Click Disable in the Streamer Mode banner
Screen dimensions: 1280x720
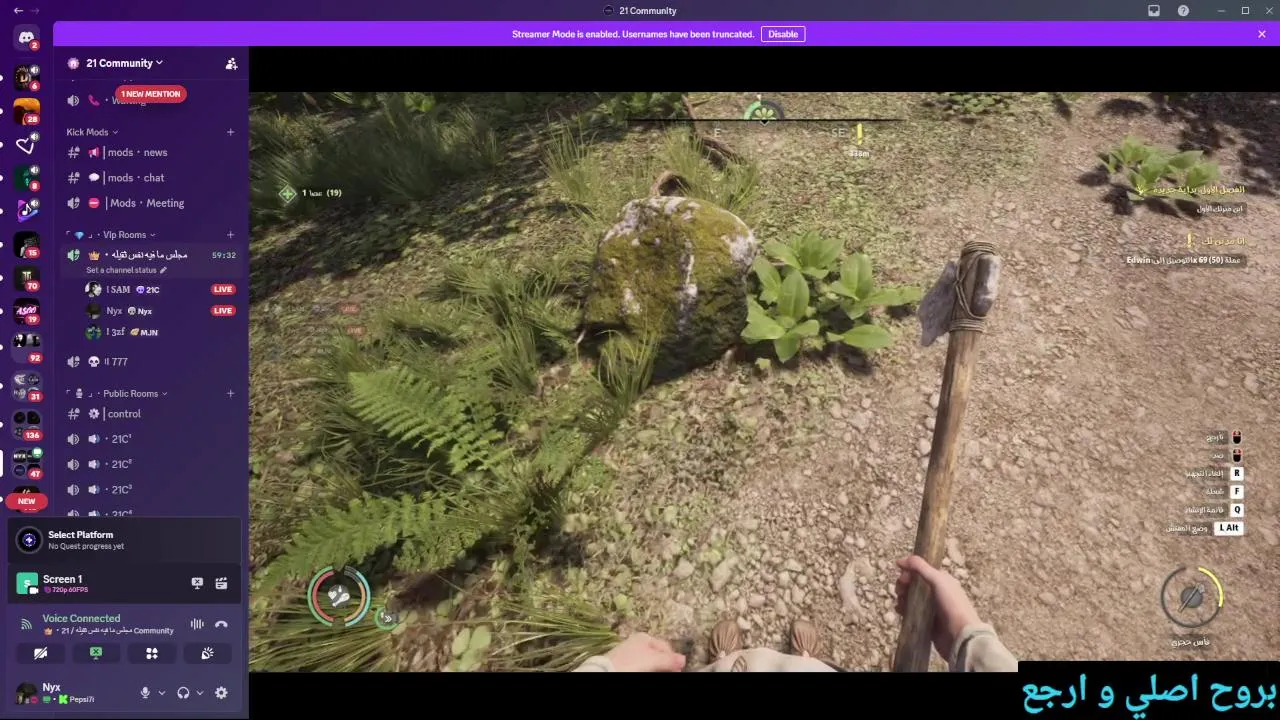point(783,34)
